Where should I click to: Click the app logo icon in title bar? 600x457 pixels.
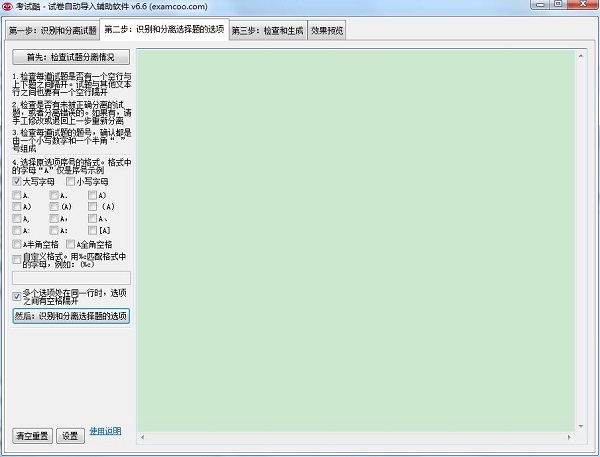(x=8, y=7)
